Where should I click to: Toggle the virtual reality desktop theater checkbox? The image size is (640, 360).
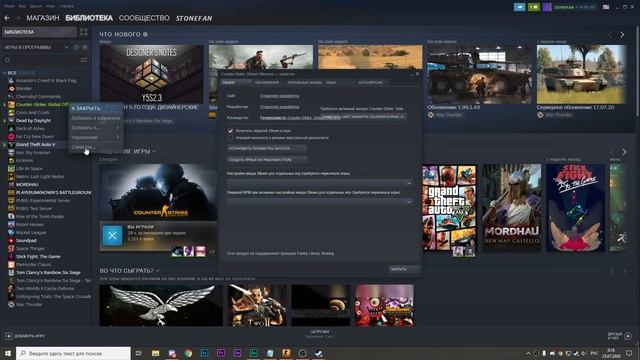pyautogui.click(x=230, y=138)
